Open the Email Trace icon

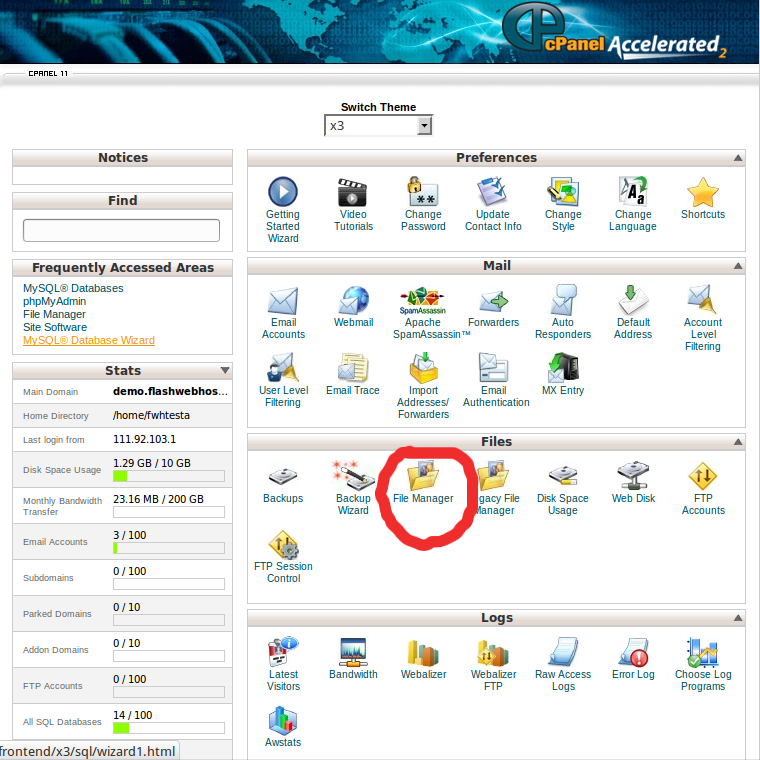[x=352, y=368]
